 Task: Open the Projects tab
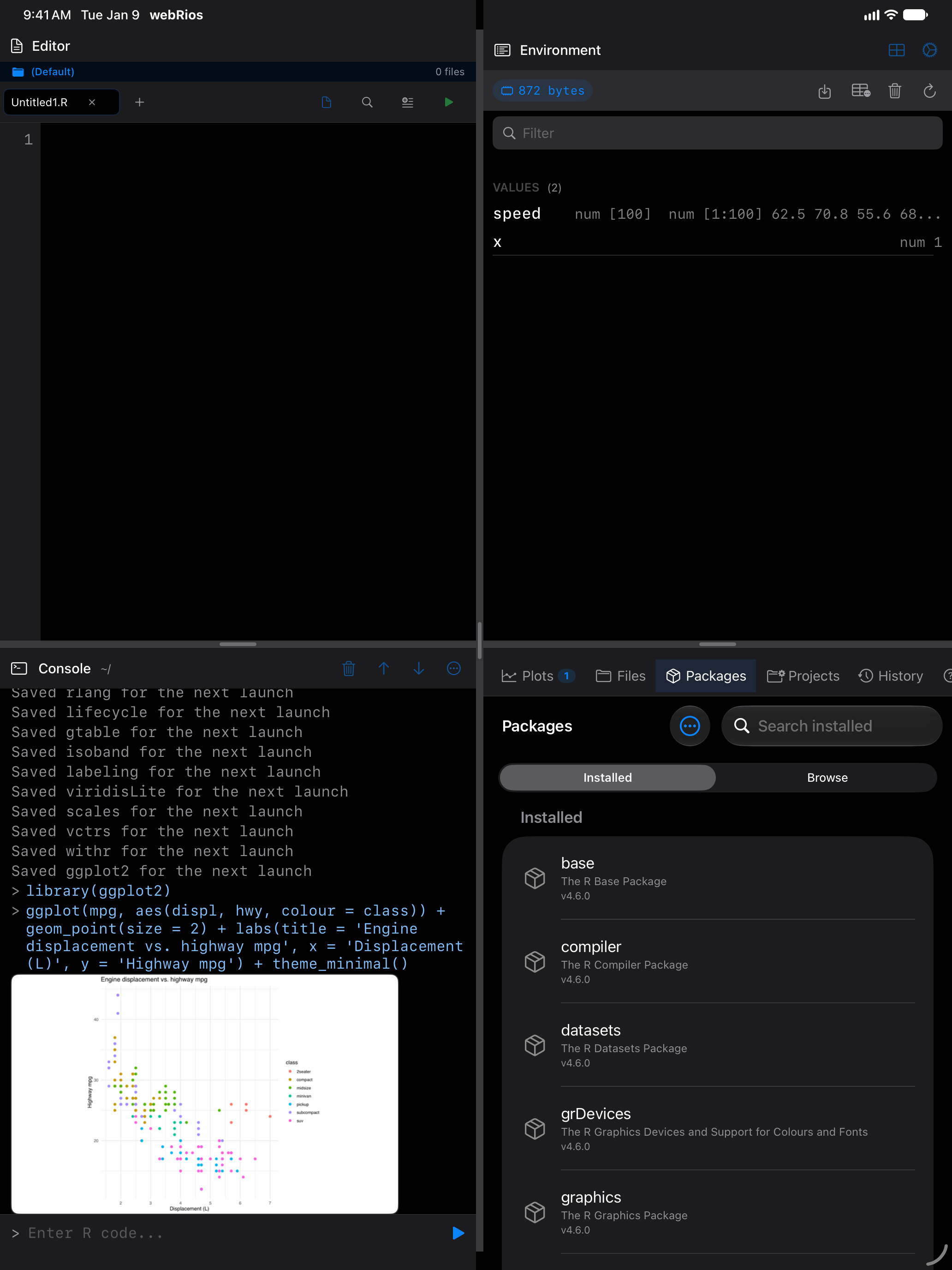point(803,676)
